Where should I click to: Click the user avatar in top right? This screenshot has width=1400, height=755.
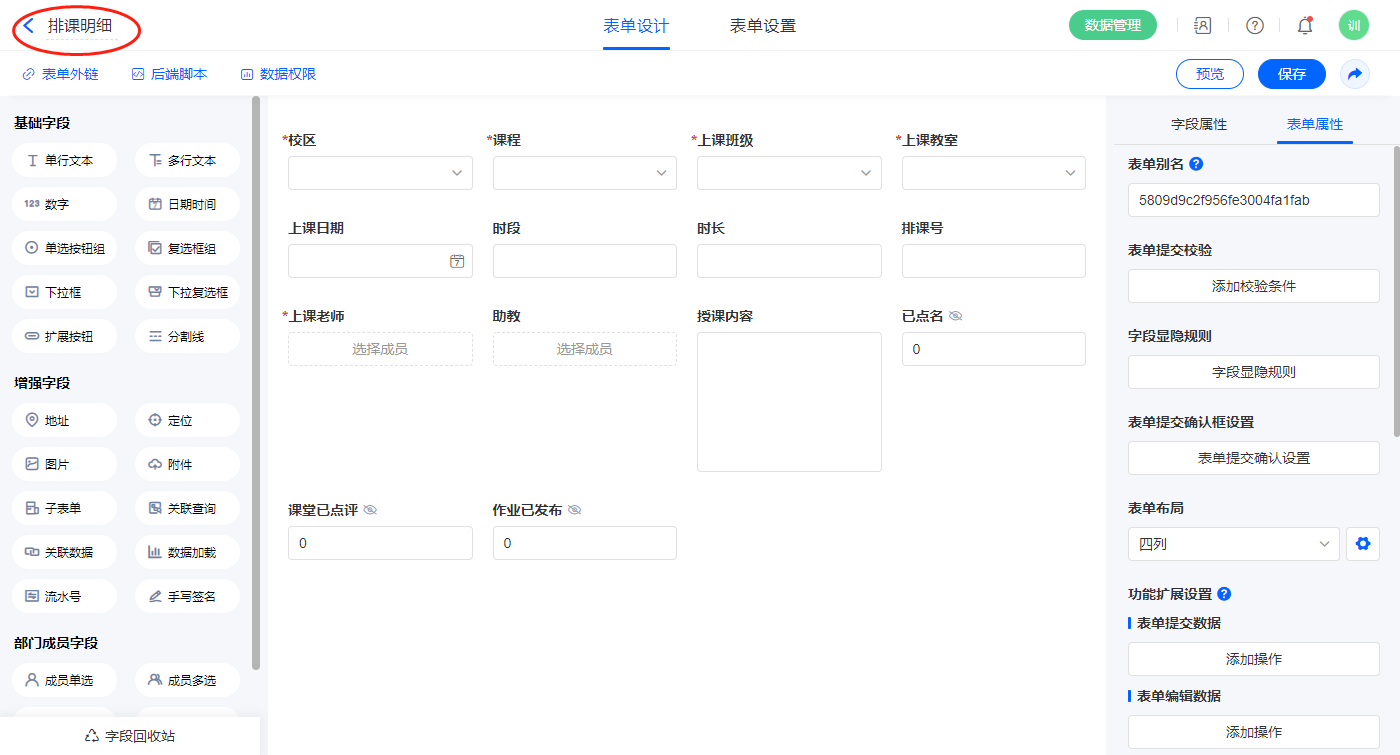pos(1353,26)
